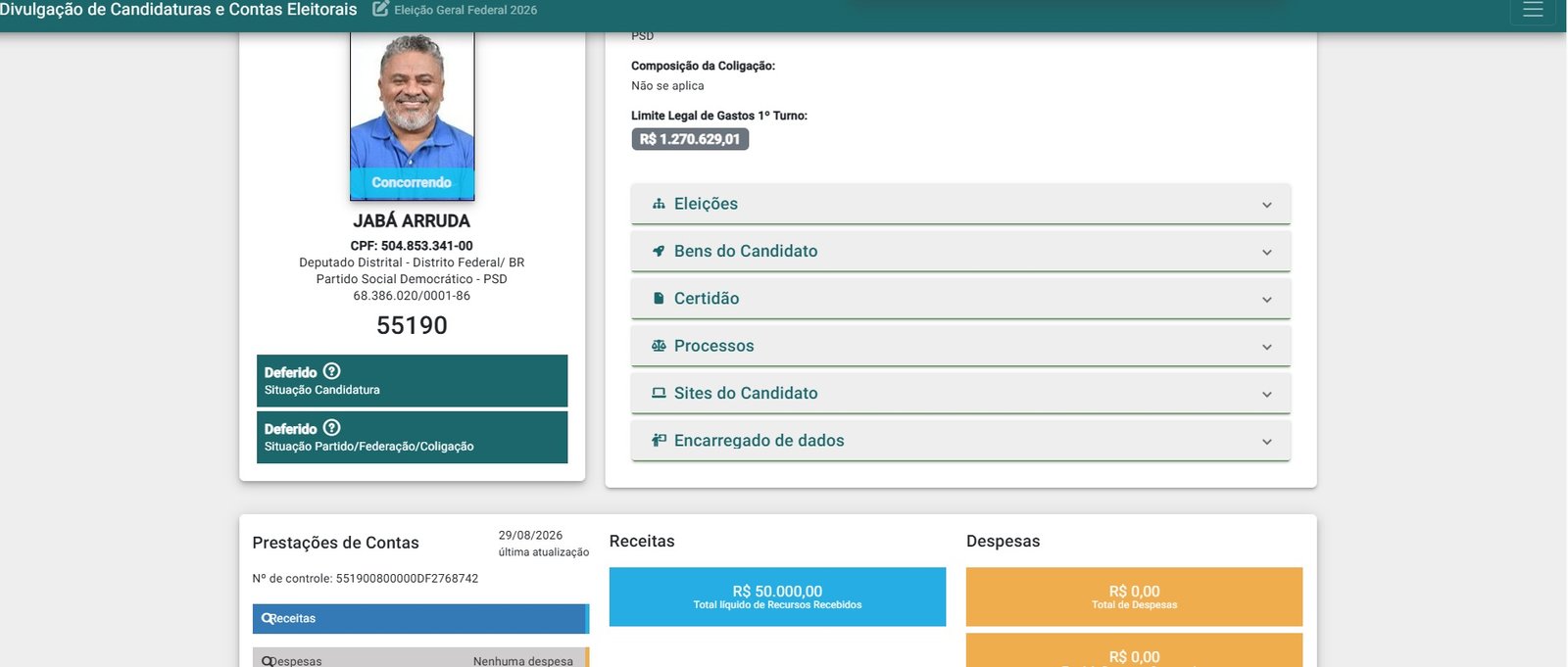Click the help icon next to Deferido Situação Candidatura
1568x667 pixels.
[331, 371]
